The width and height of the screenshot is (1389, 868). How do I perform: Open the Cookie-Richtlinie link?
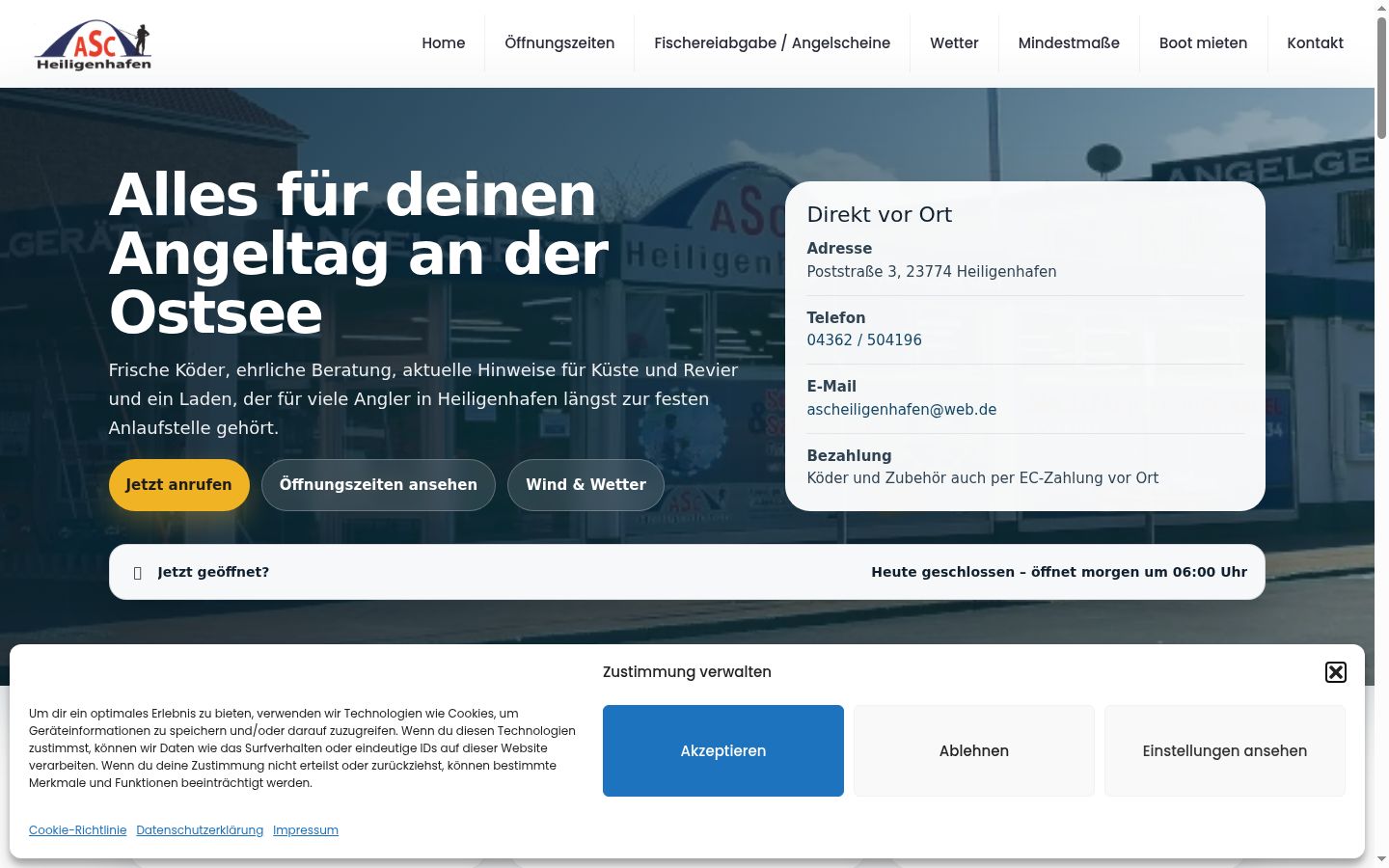click(78, 830)
